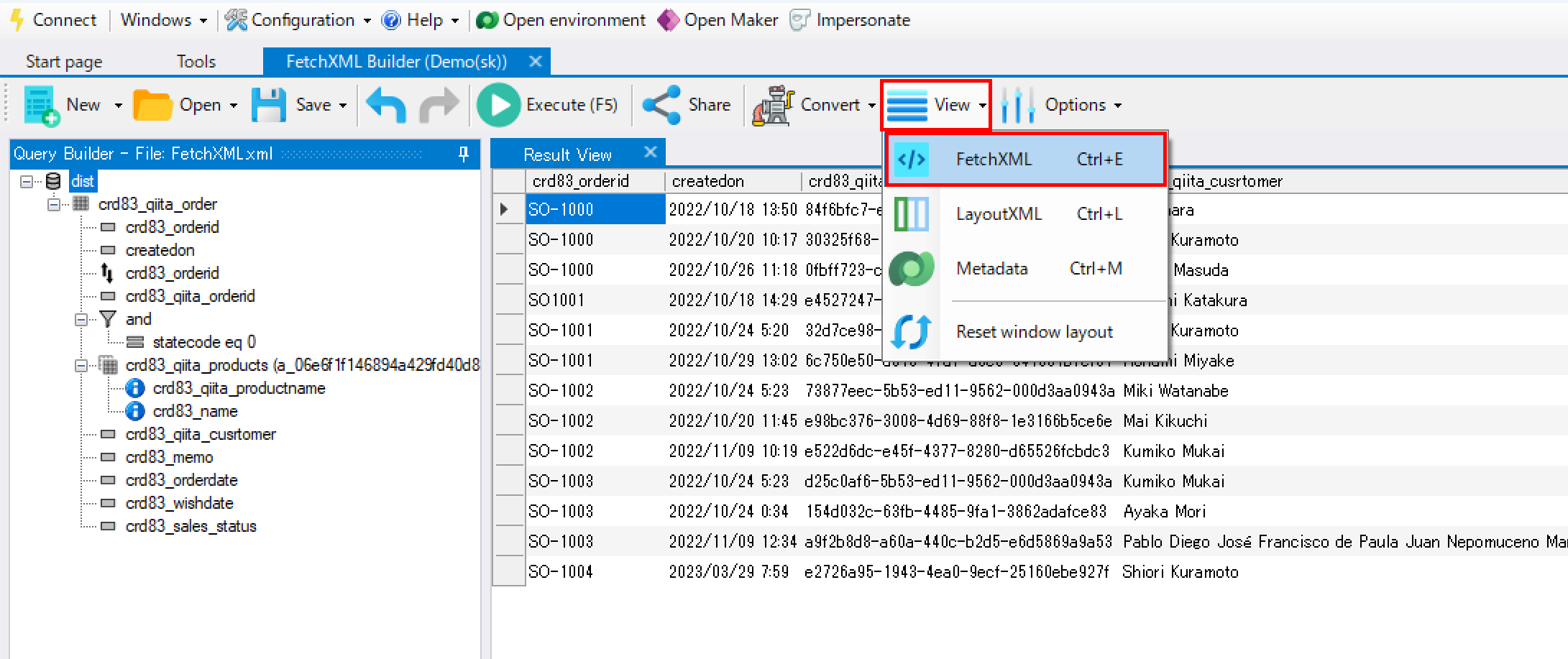Click the Open Maker icon
The width and height of the screenshot is (1568, 659).
(669, 19)
